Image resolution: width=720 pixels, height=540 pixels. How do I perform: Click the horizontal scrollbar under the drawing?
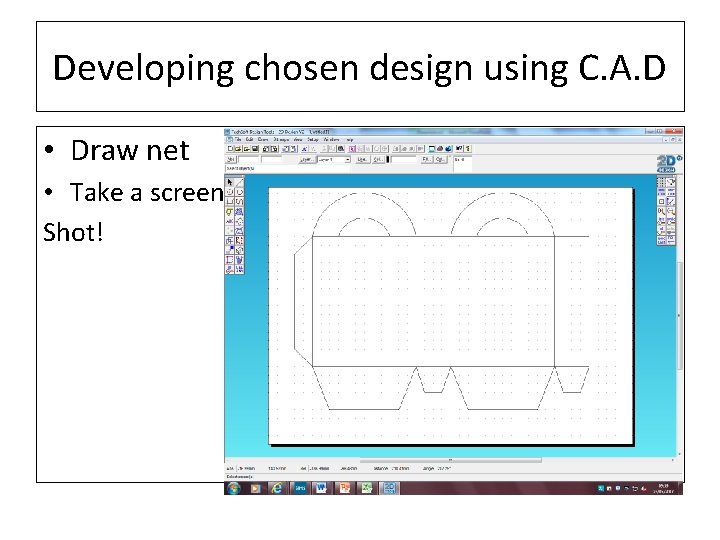pyautogui.click(x=450, y=460)
